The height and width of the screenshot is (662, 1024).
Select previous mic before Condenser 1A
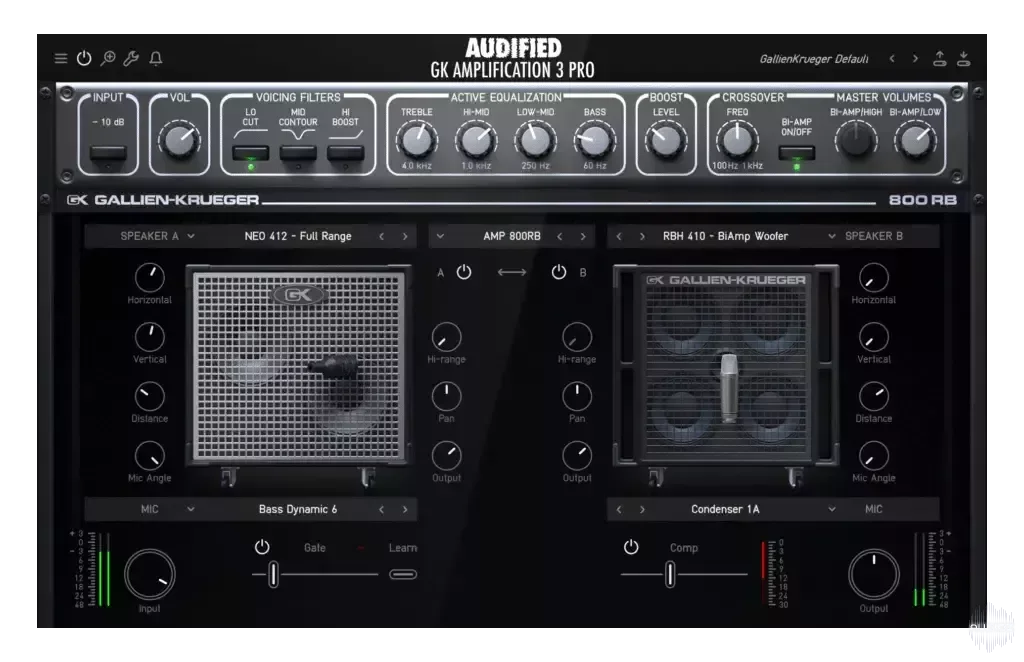[x=619, y=509]
